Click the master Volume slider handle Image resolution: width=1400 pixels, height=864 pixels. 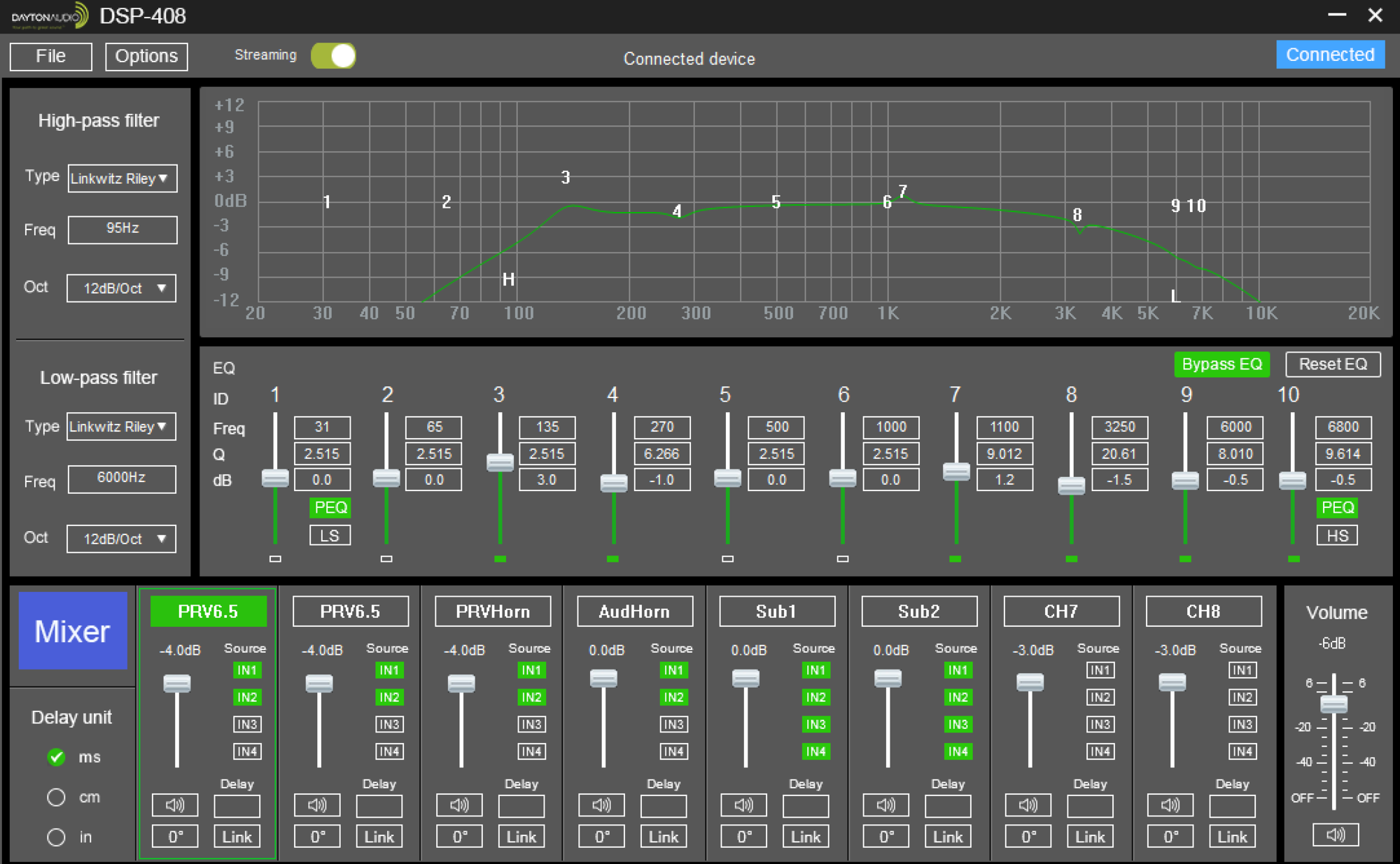[1333, 703]
